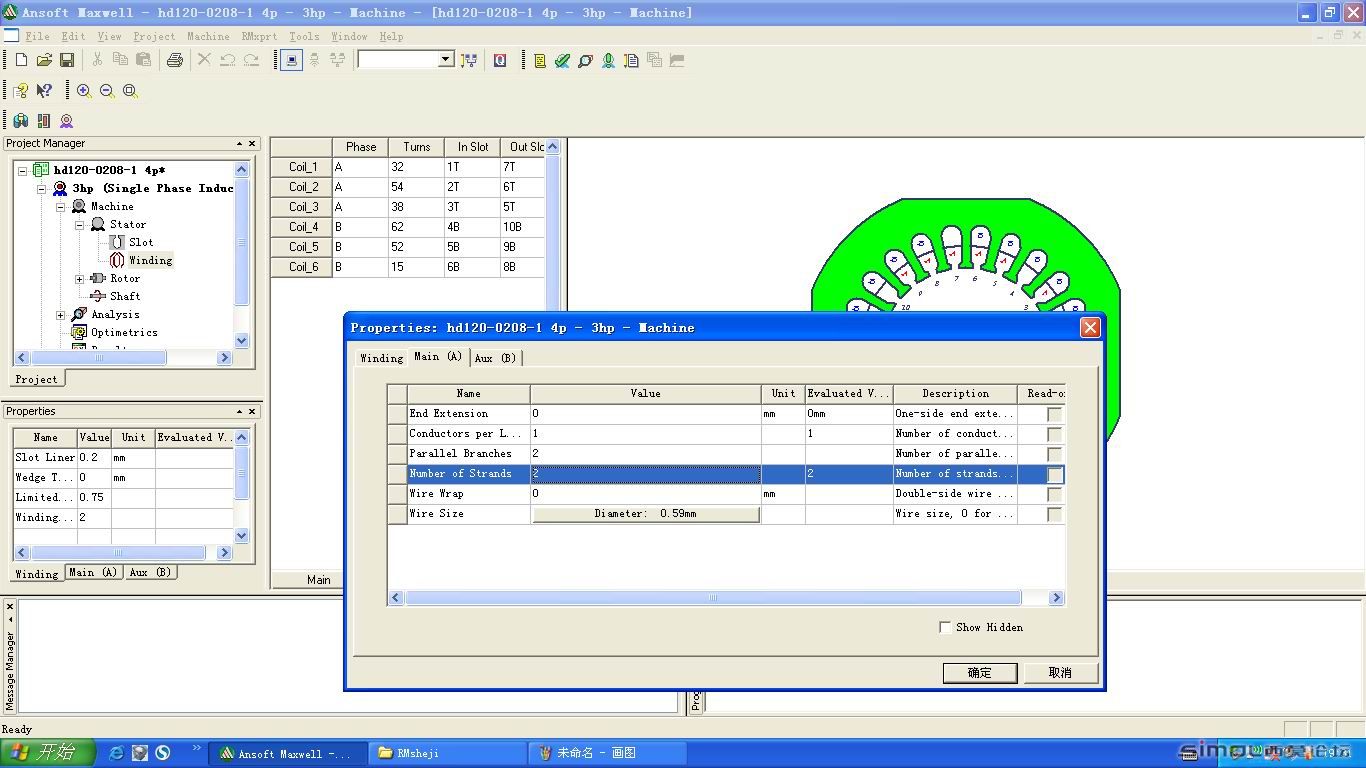The width and height of the screenshot is (1366, 768).
Task: Click the Project Manager panel collapse arrow
Action: pyautogui.click(x=239, y=143)
